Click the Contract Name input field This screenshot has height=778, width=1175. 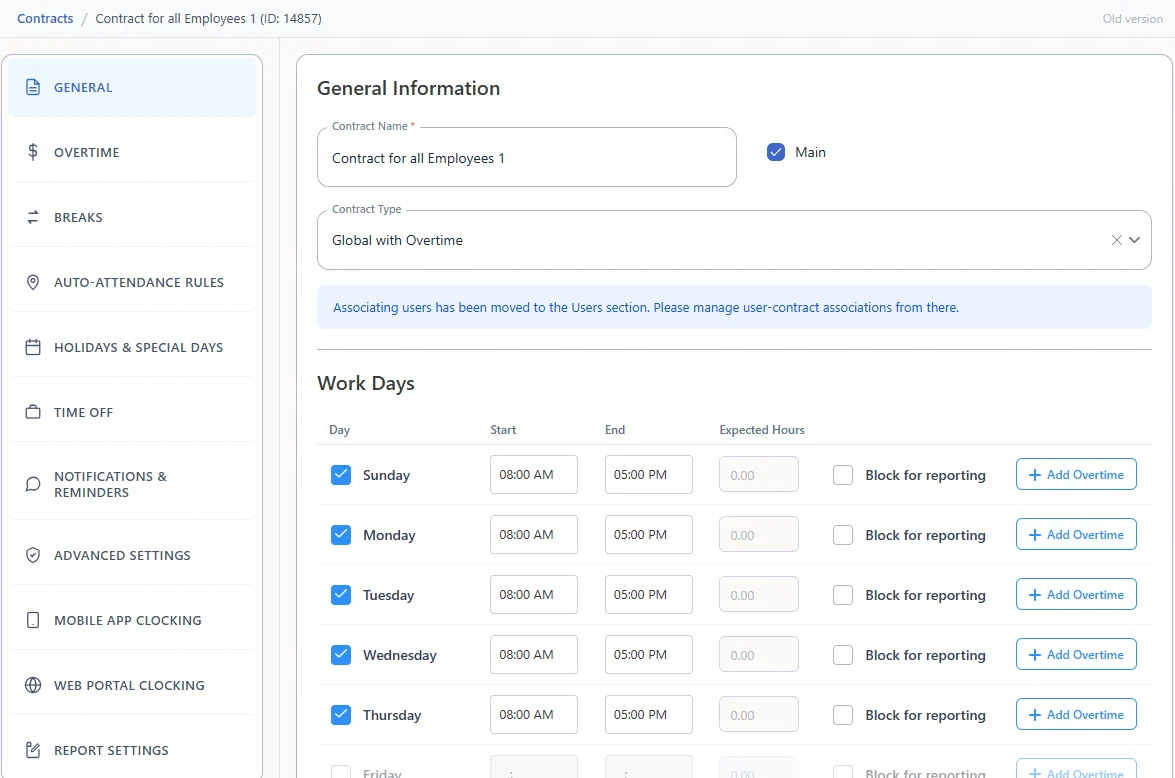pos(527,157)
